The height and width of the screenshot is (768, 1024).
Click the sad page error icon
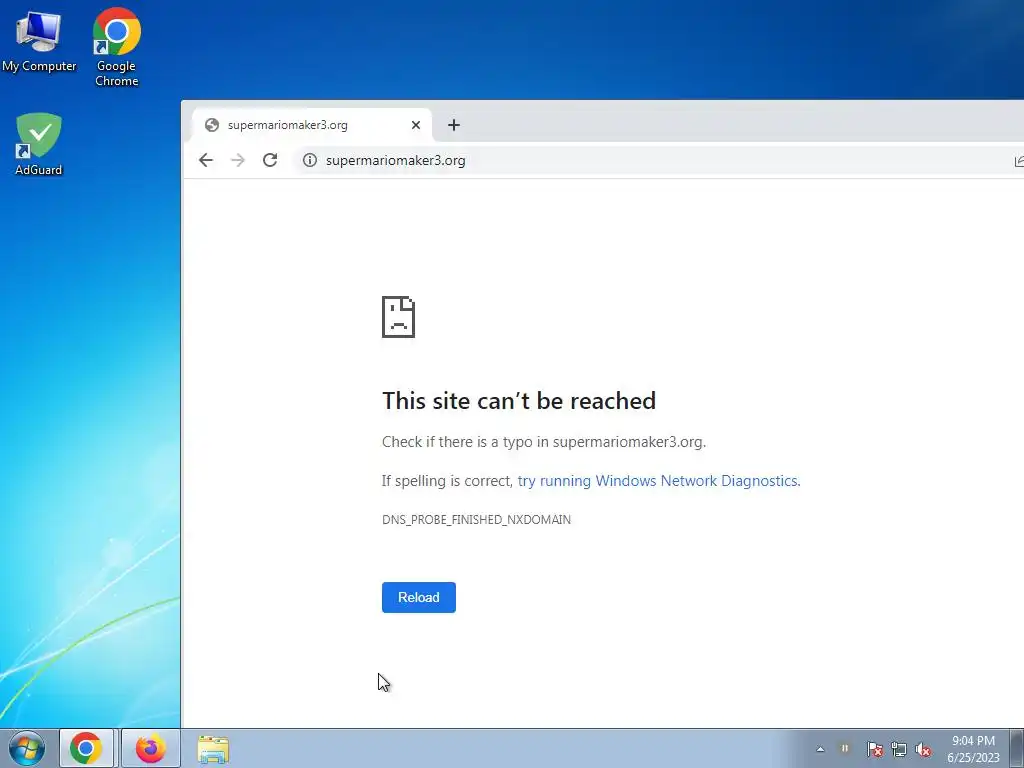tap(398, 317)
